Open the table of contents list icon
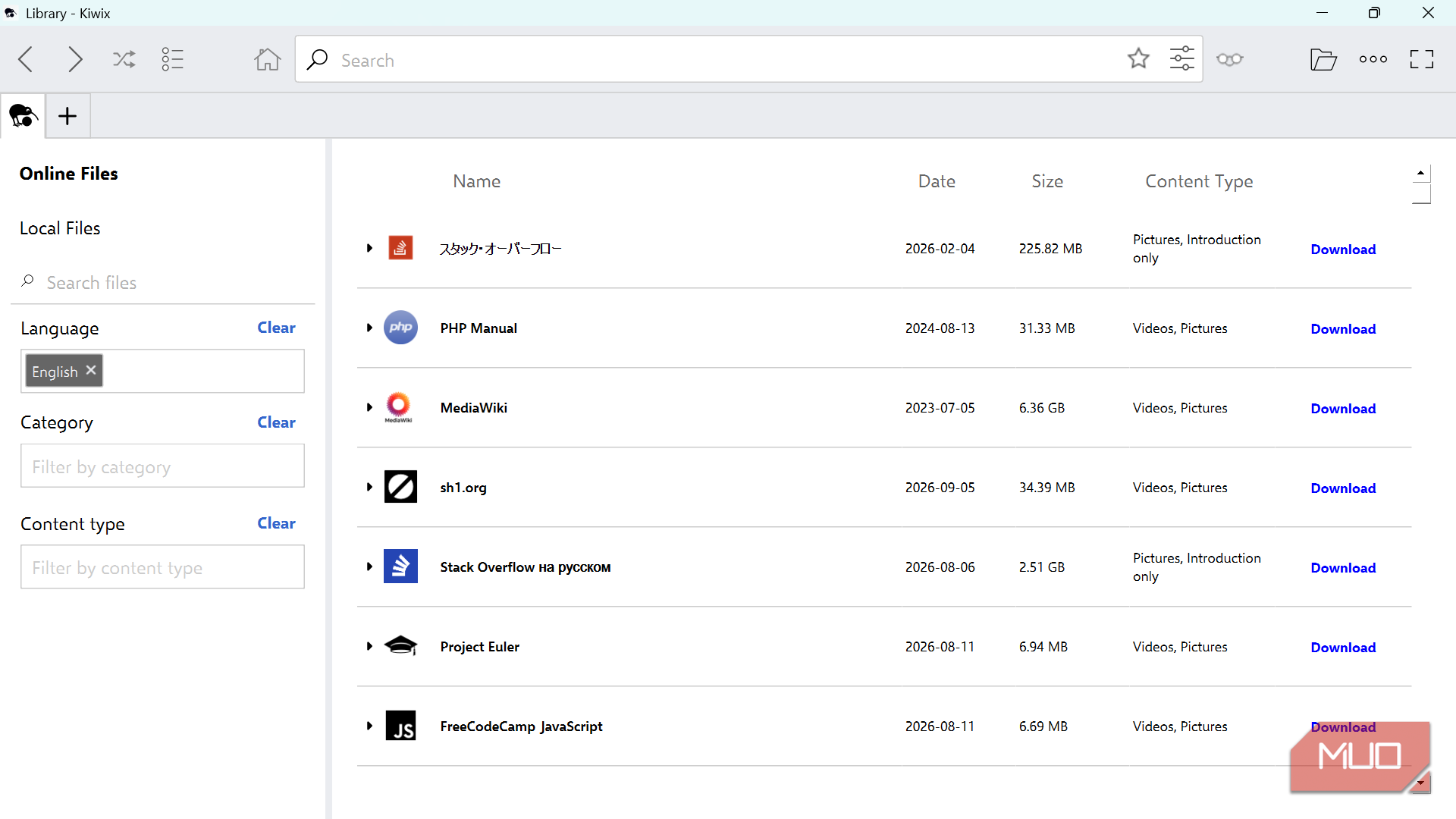This screenshot has height=819, width=1456. point(173,59)
